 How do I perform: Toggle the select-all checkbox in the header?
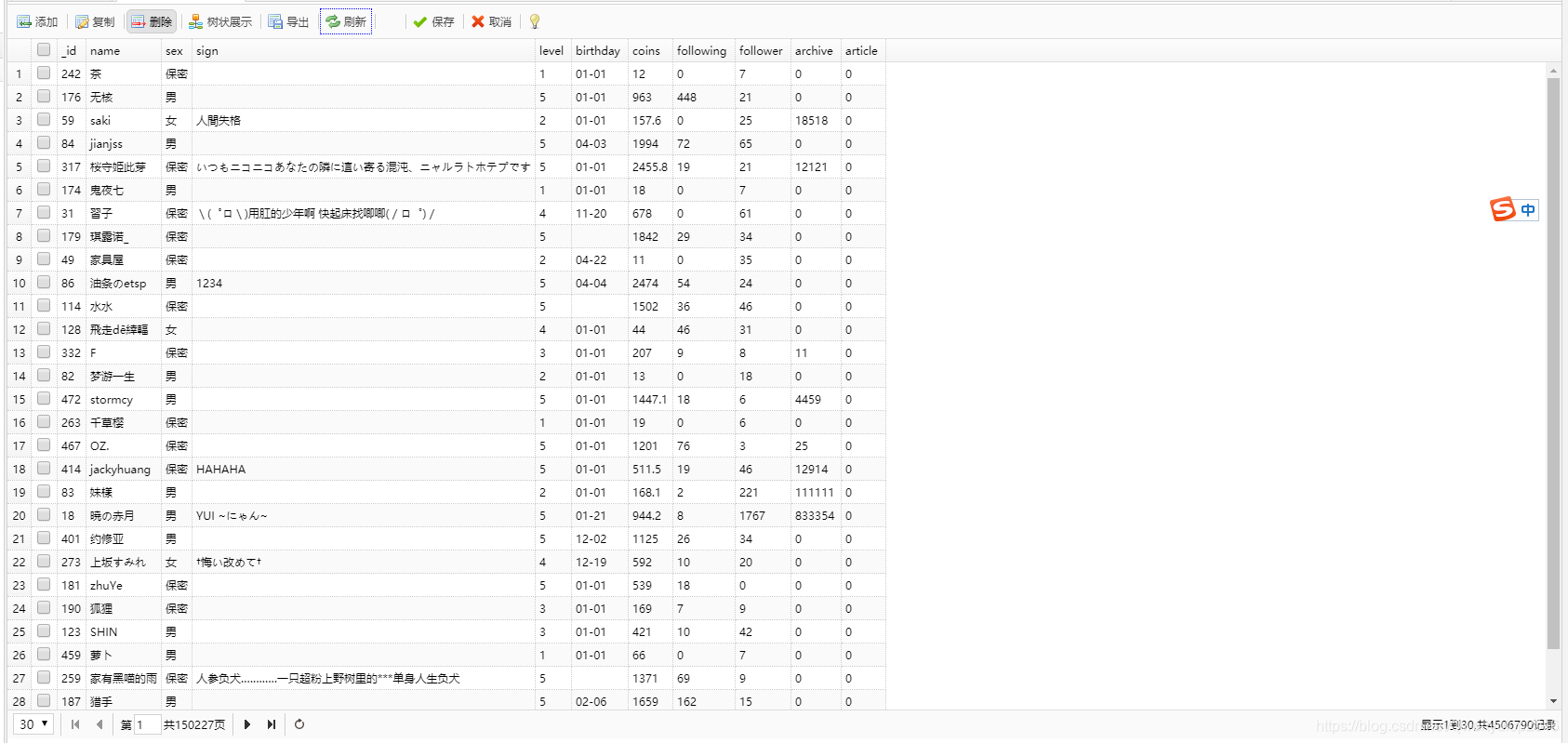(44, 50)
